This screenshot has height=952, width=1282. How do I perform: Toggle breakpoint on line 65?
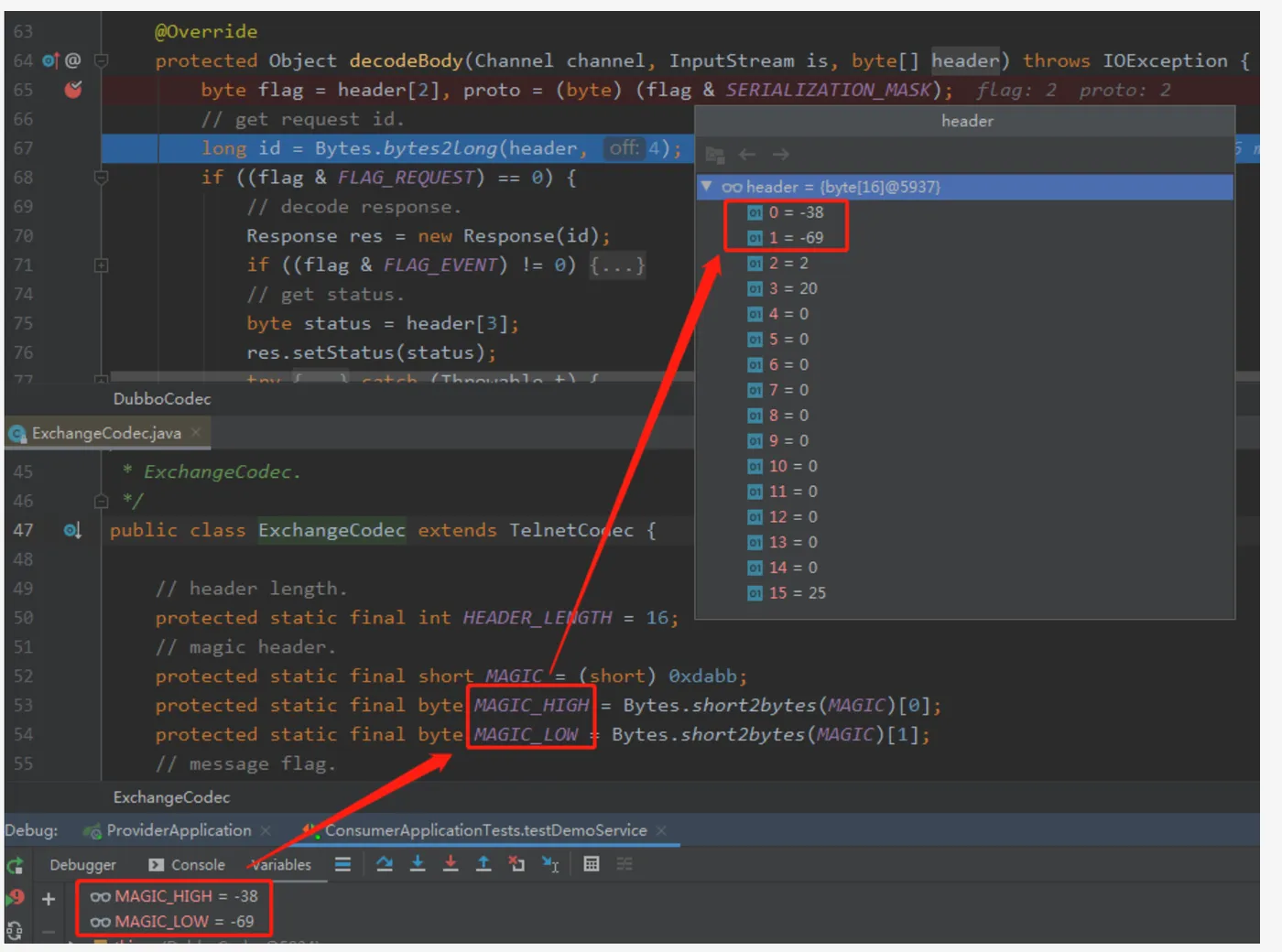pyautogui.click(x=73, y=89)
